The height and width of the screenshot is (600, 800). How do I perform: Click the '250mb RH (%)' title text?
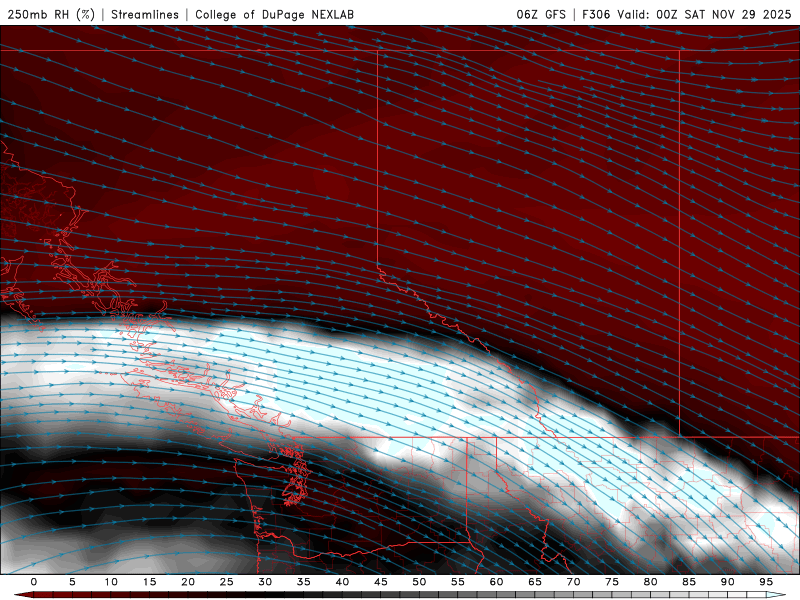click(51, 14)
